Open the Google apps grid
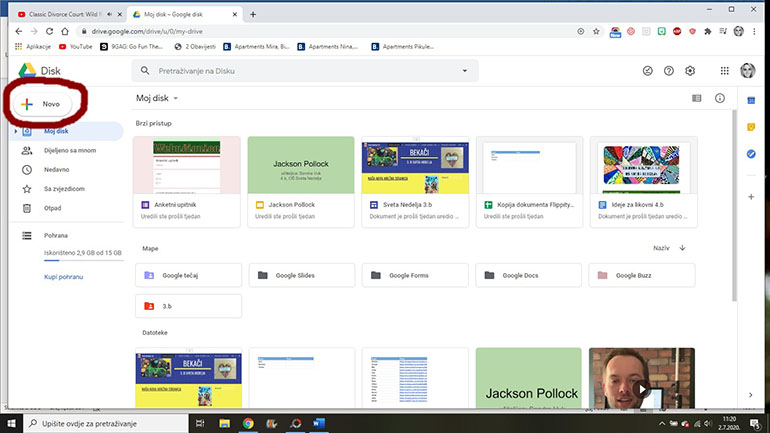 (x=725, y=71)
